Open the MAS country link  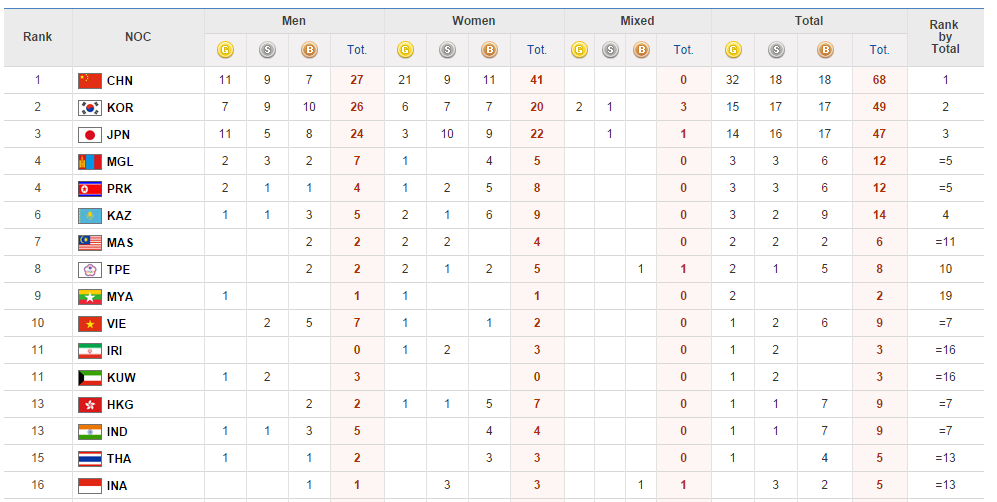tap(120, 243)
